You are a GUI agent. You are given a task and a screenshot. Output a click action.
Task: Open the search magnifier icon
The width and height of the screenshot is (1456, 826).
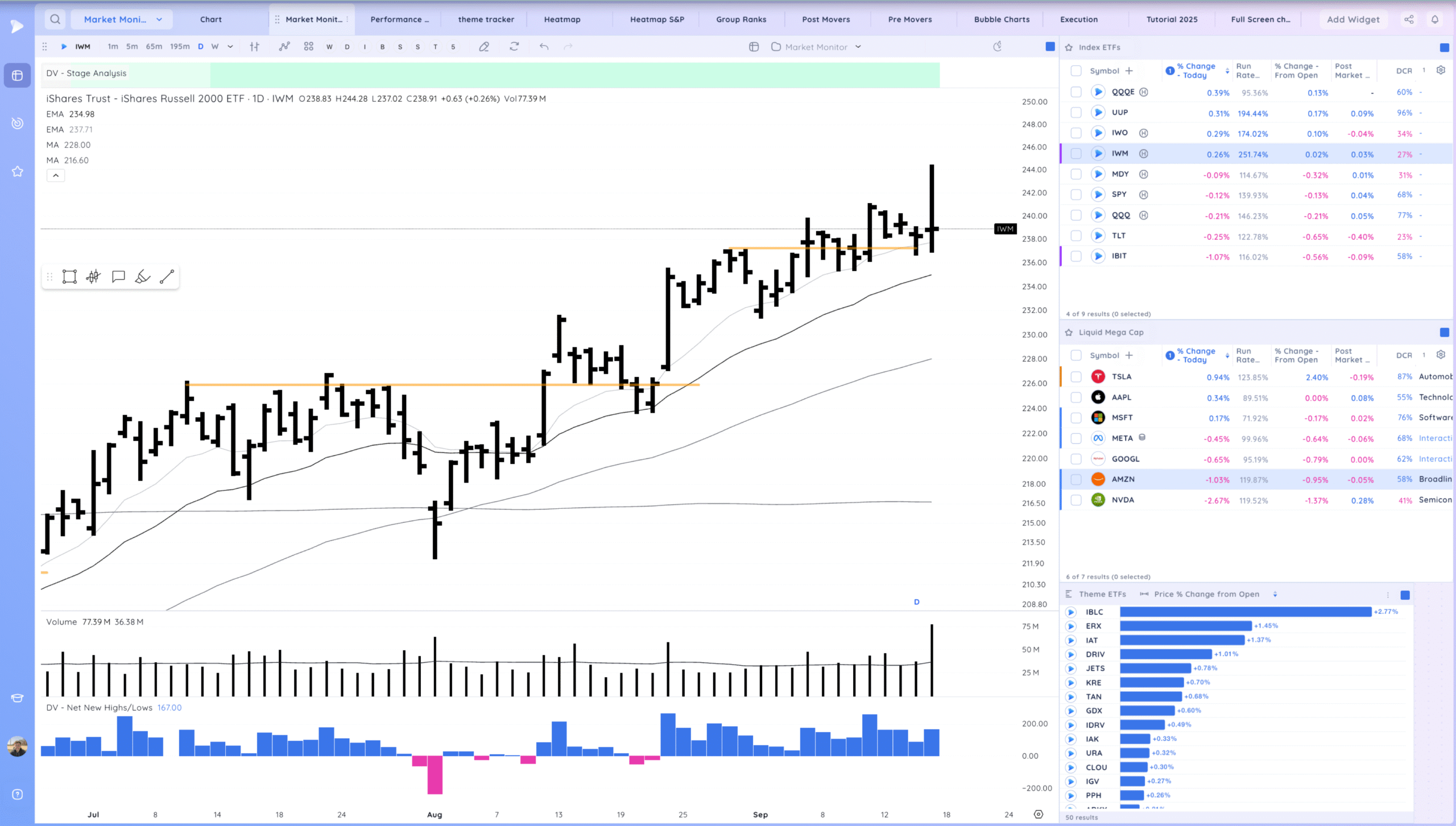click(55, 19)
